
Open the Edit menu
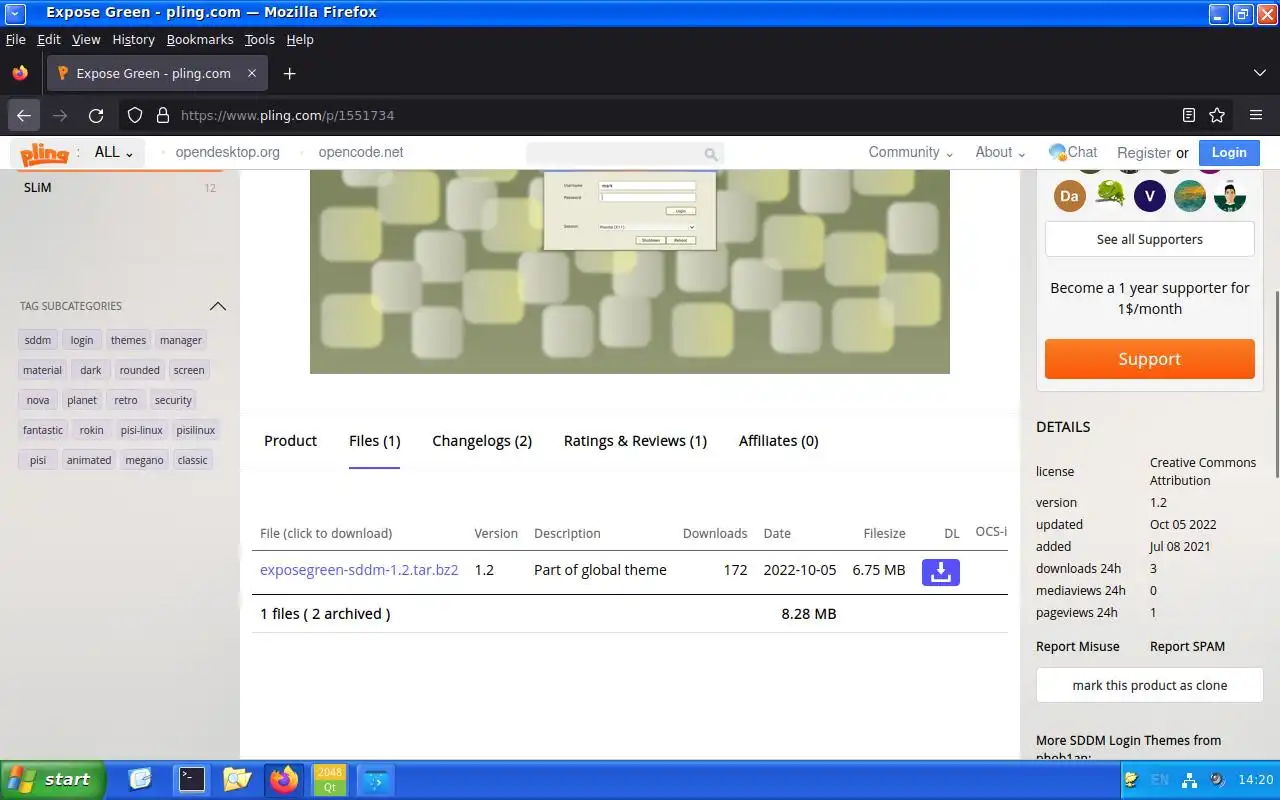[x=49, y=39]
